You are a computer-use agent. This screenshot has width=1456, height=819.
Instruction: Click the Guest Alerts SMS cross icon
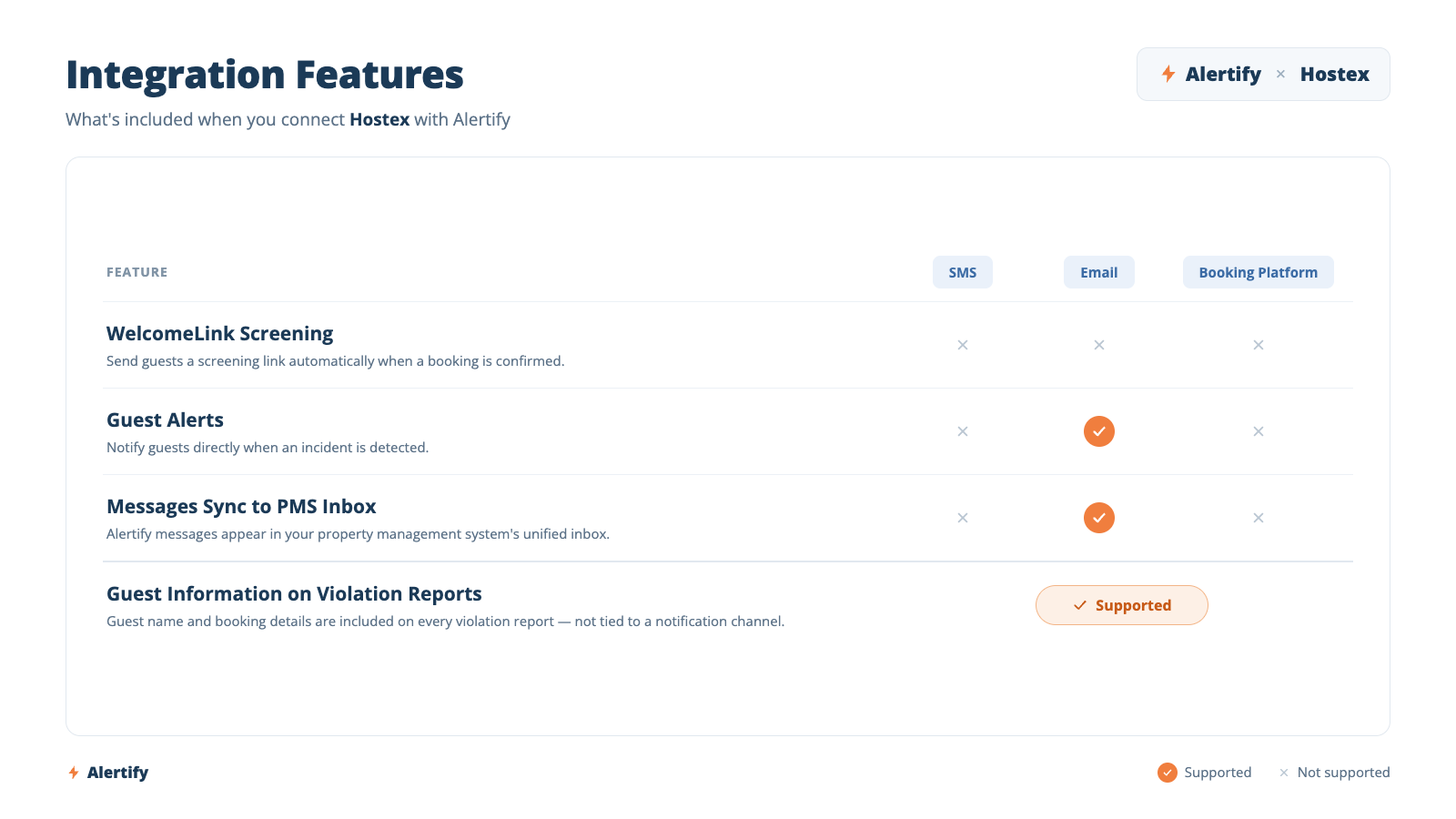point(963,431)
